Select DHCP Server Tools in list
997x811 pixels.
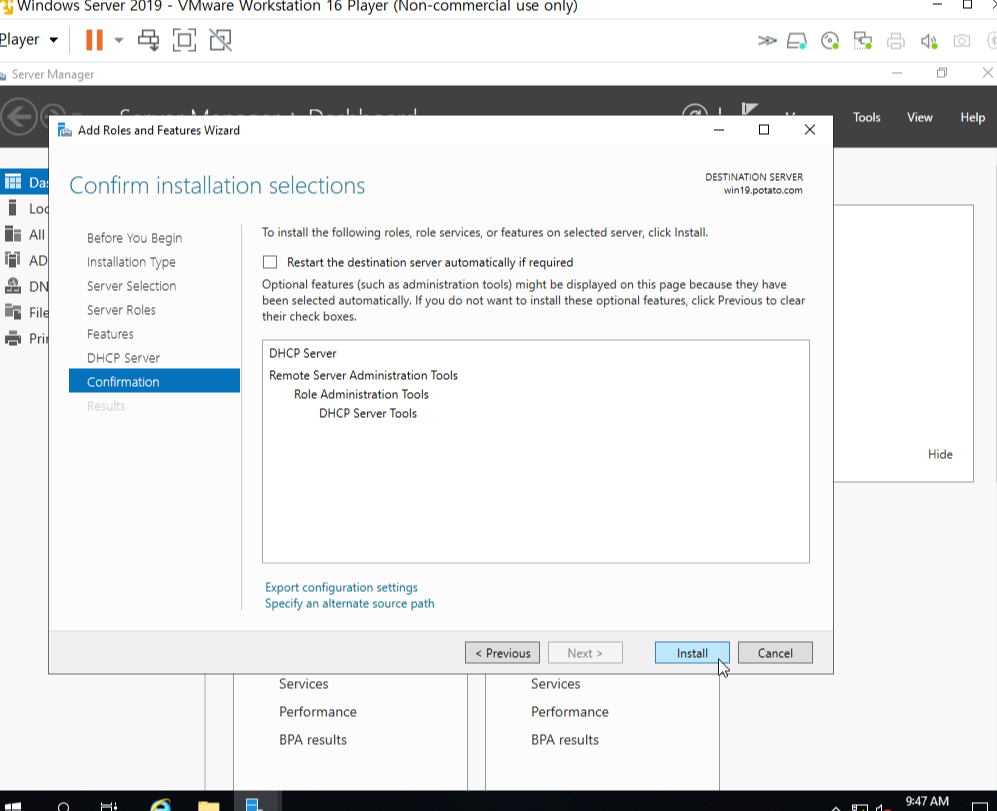(x=368, y=413)
